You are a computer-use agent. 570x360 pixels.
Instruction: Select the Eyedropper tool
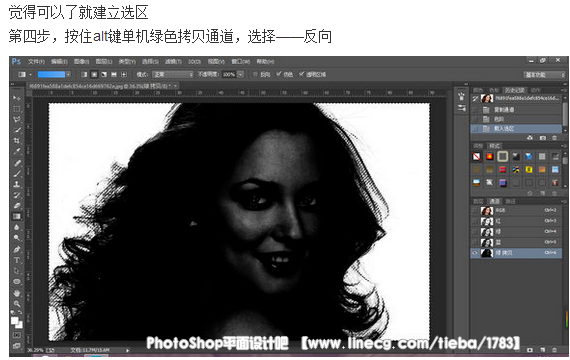[x=17, y=151]
